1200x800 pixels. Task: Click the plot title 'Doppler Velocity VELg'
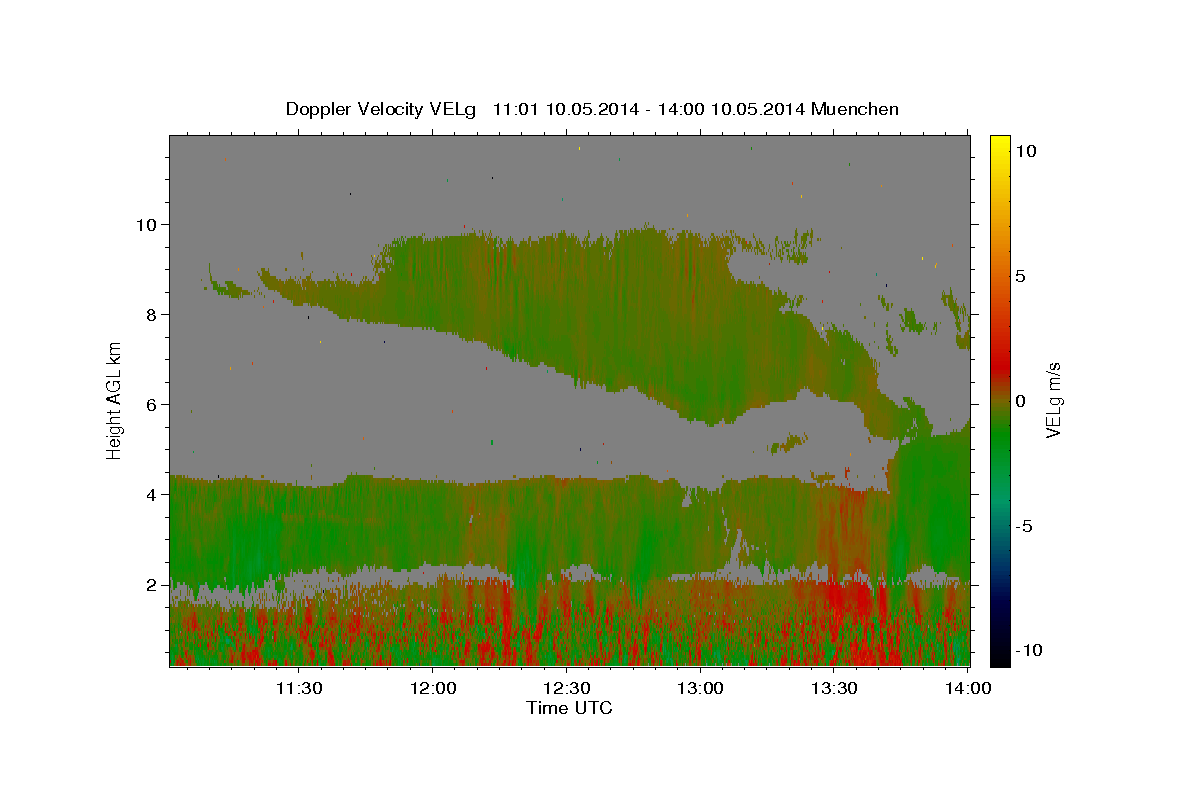[x=383, y=109]
